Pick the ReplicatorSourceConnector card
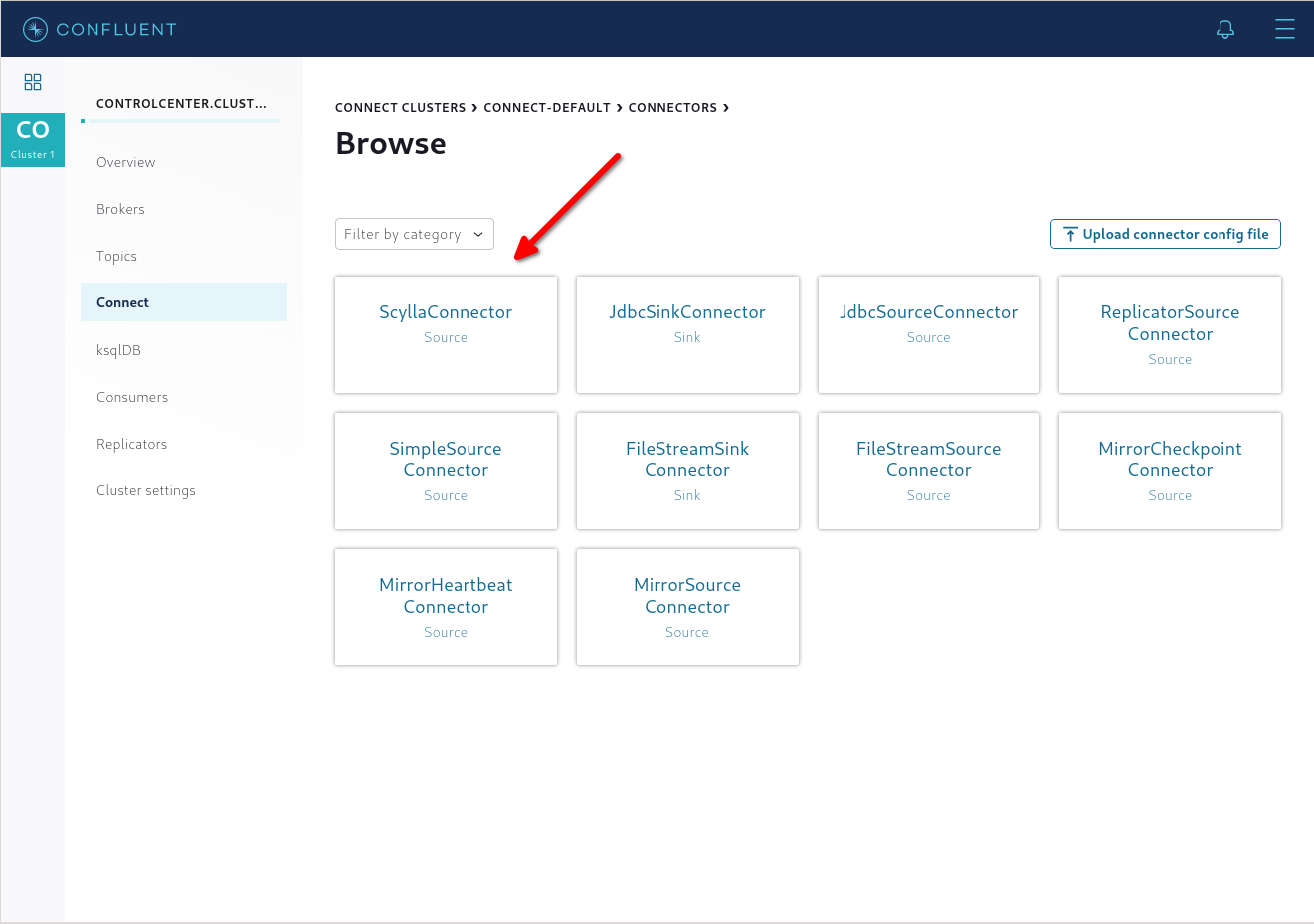This screenshot has height=924, width=1314. click(x=1170, y=334)
